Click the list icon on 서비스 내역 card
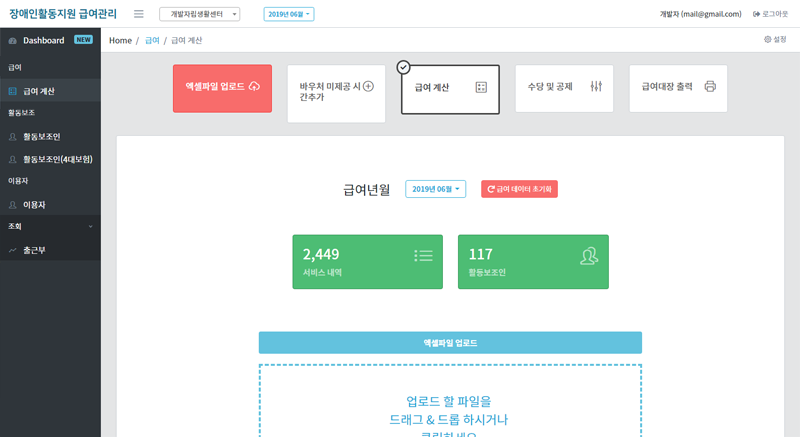 (x=423, y=256)
